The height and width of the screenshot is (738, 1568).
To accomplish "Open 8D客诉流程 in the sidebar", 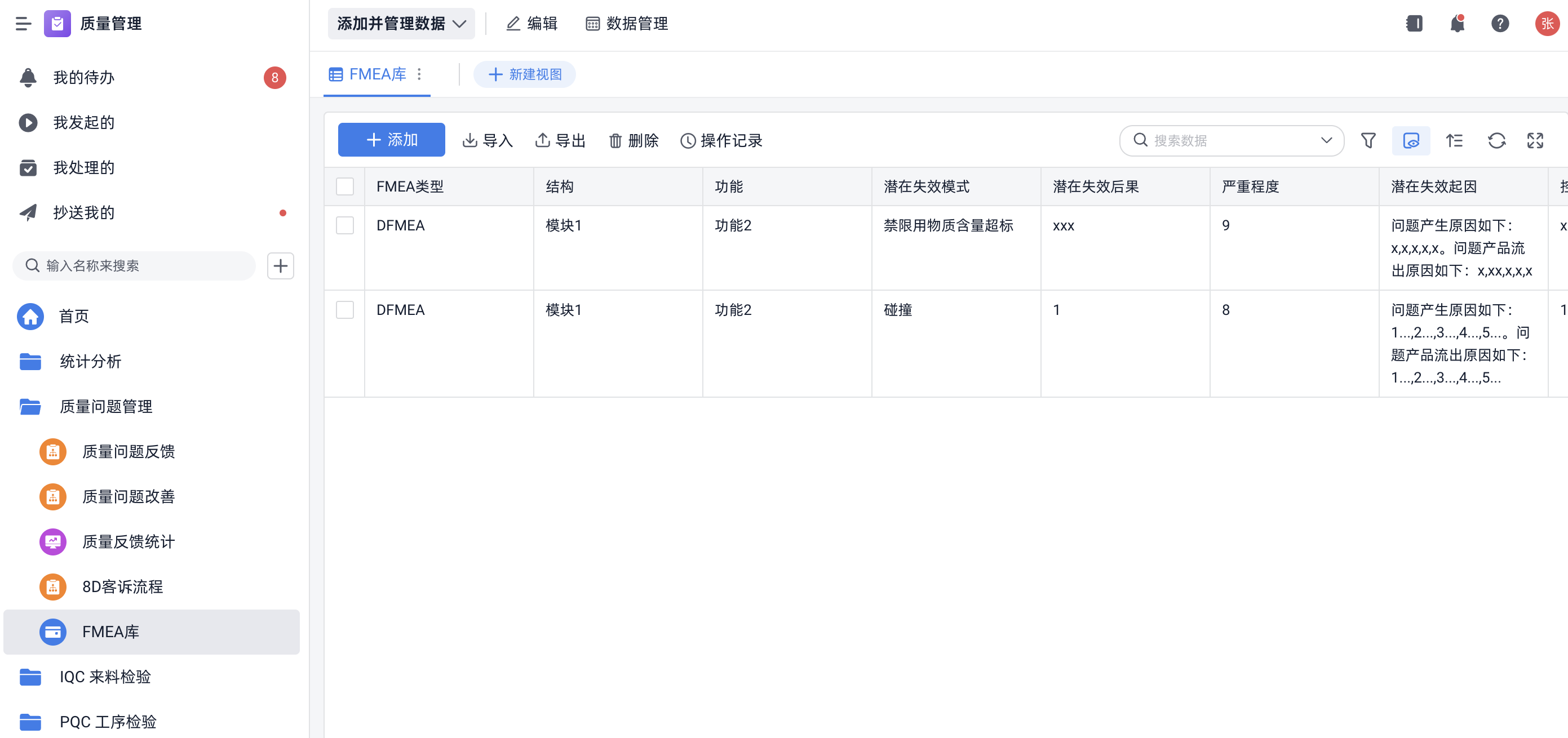I will [x=122, y=586].
